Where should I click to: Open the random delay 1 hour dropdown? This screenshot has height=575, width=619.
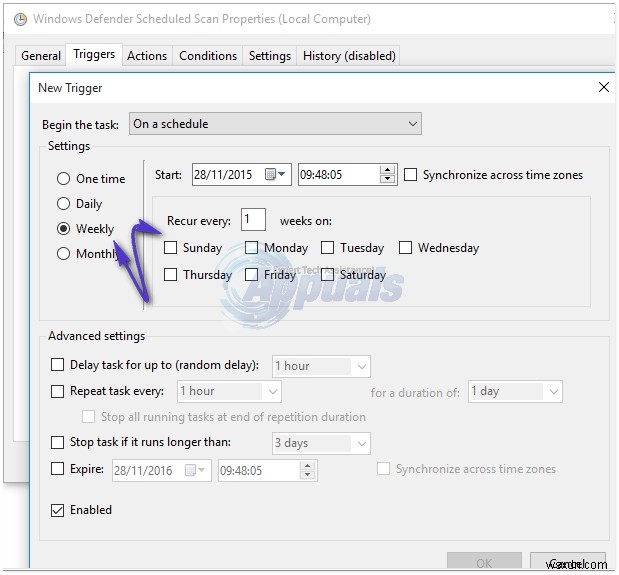tap(321, 366)
